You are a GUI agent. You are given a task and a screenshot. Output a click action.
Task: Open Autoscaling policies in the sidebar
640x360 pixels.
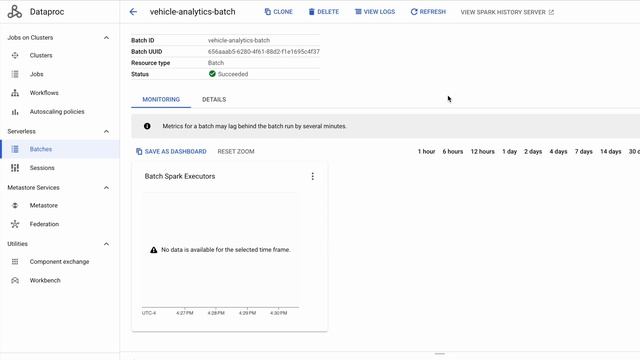(57, 112)
